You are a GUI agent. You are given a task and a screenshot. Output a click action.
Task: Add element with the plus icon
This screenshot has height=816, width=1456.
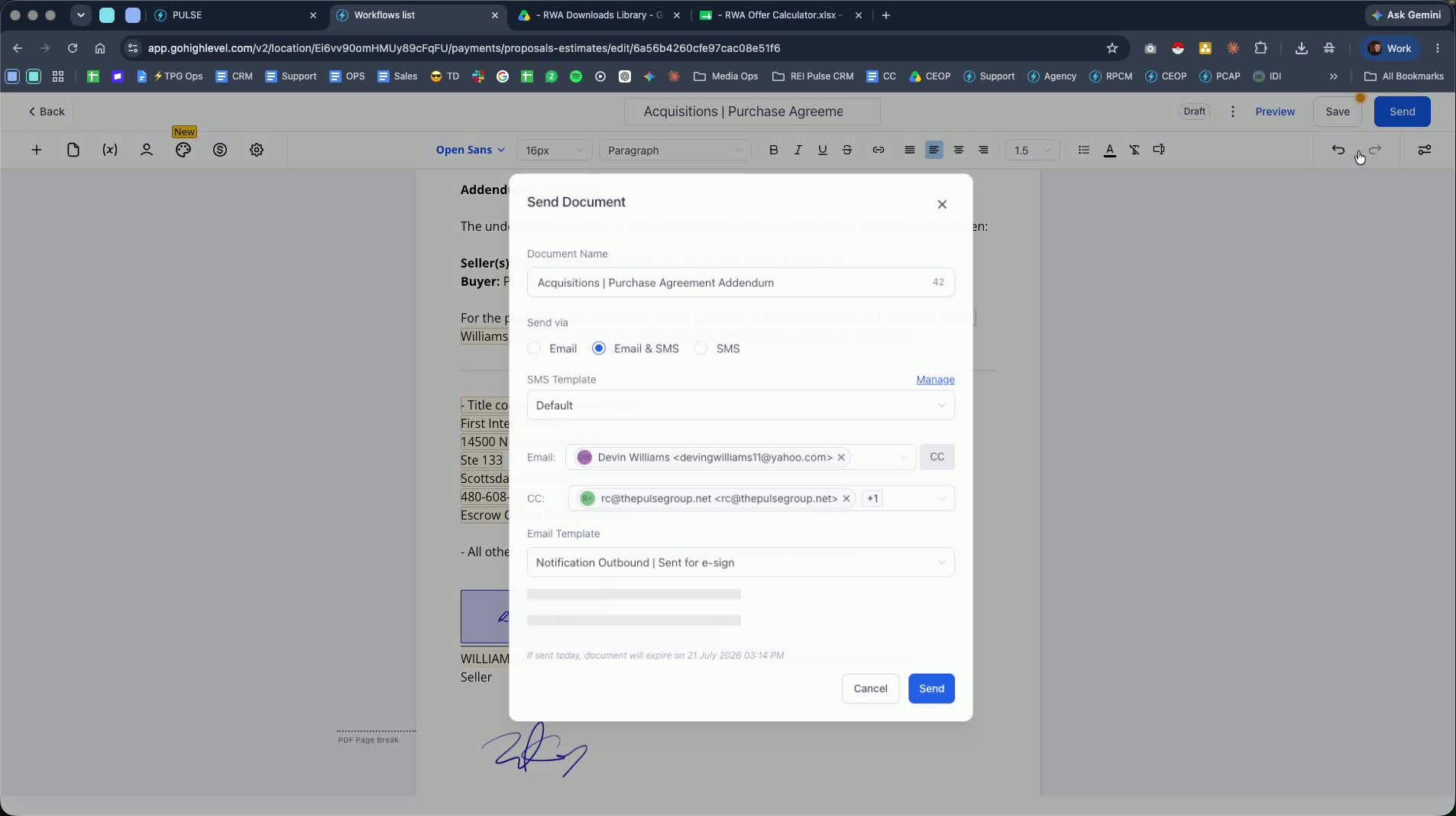click(36, 150)
